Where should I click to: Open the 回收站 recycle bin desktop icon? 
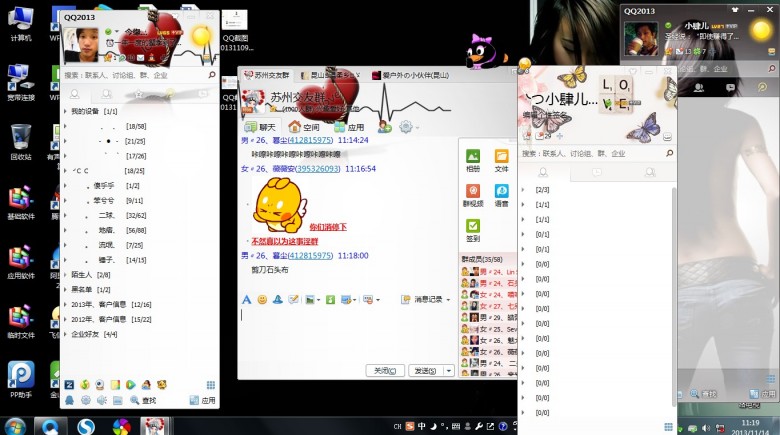[x=20, y=142]
